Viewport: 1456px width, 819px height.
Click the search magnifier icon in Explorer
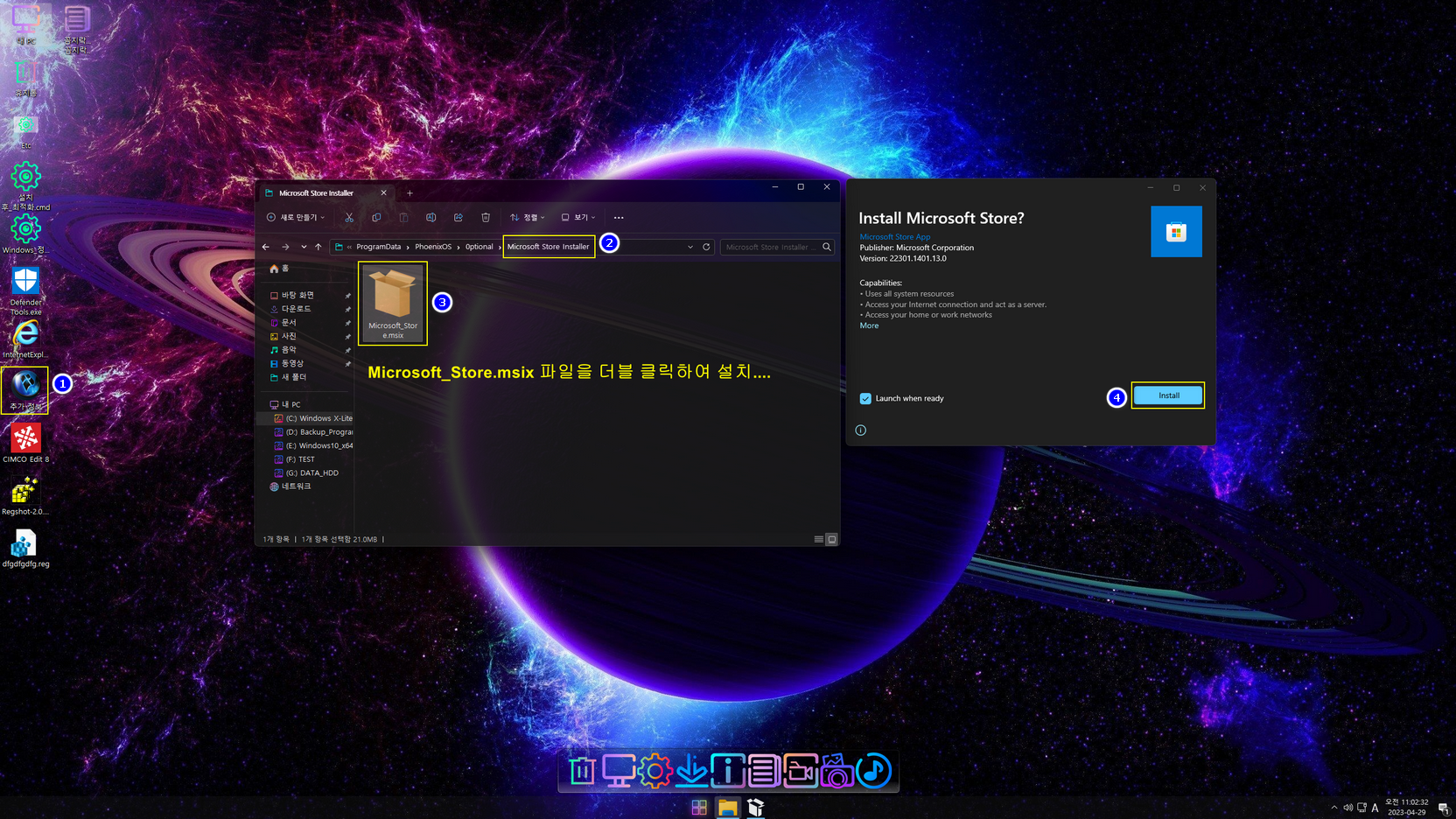[826, 247]
